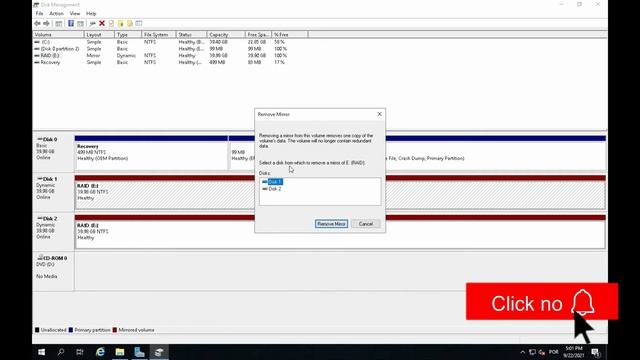Sort by the Type column header

click(128, 35)
